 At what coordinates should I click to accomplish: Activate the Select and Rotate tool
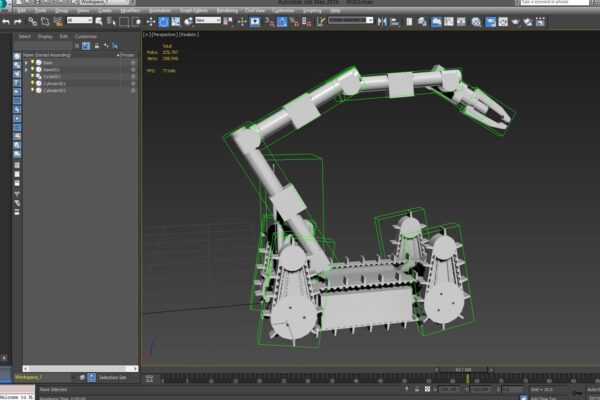coord(163,22)
